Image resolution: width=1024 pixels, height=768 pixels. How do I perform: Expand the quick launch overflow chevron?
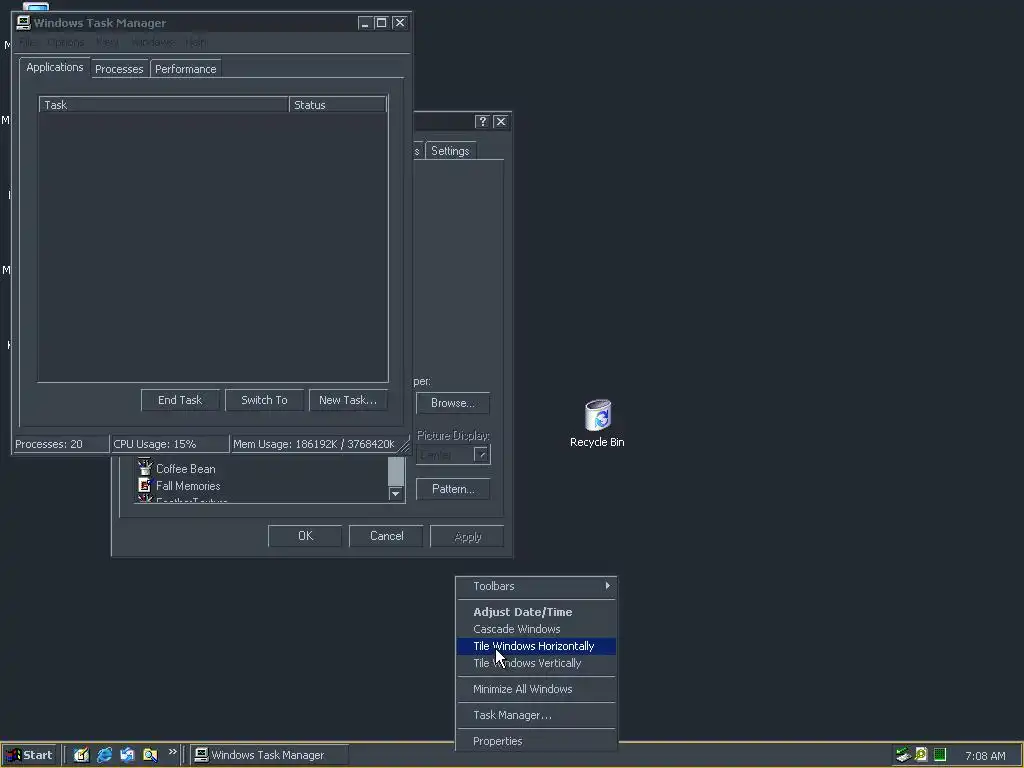point(172,752)
